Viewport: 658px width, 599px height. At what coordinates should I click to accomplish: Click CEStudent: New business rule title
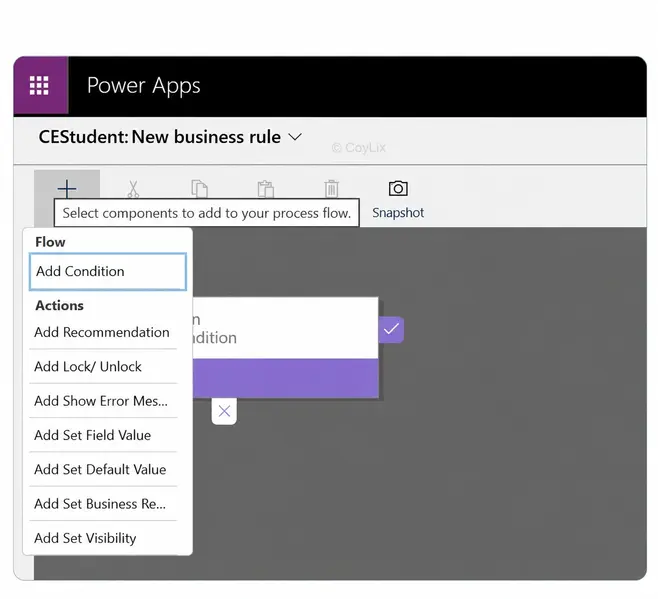(159, 137)
